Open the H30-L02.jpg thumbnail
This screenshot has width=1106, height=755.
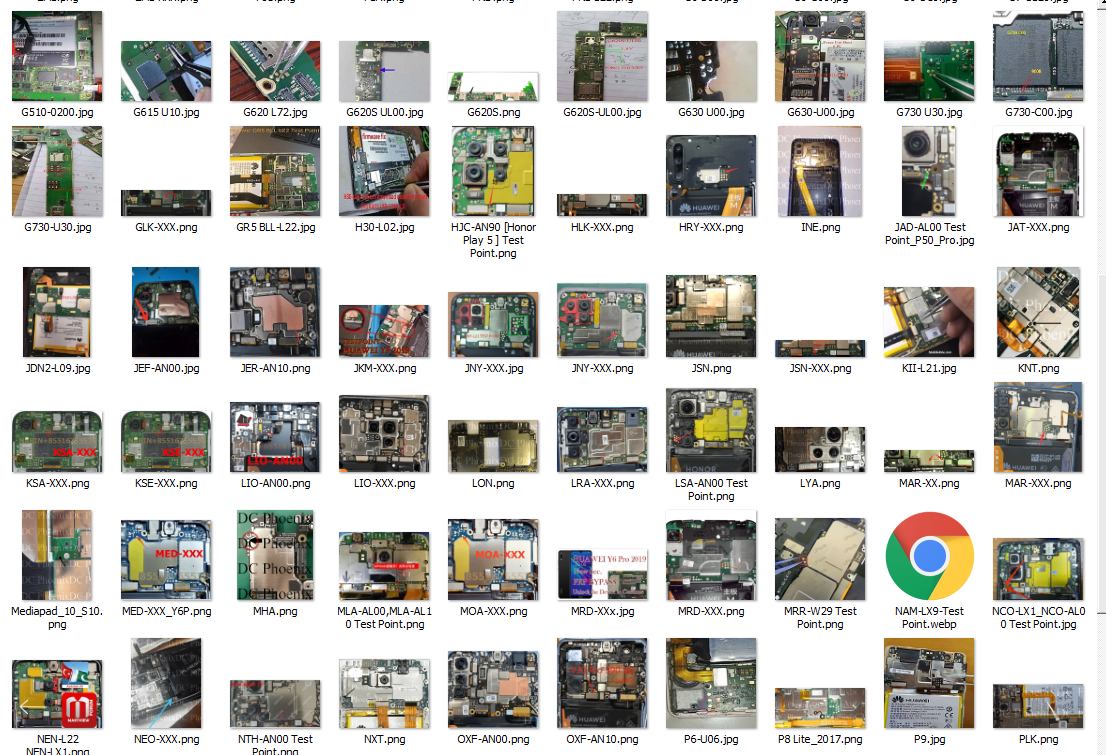384,171
